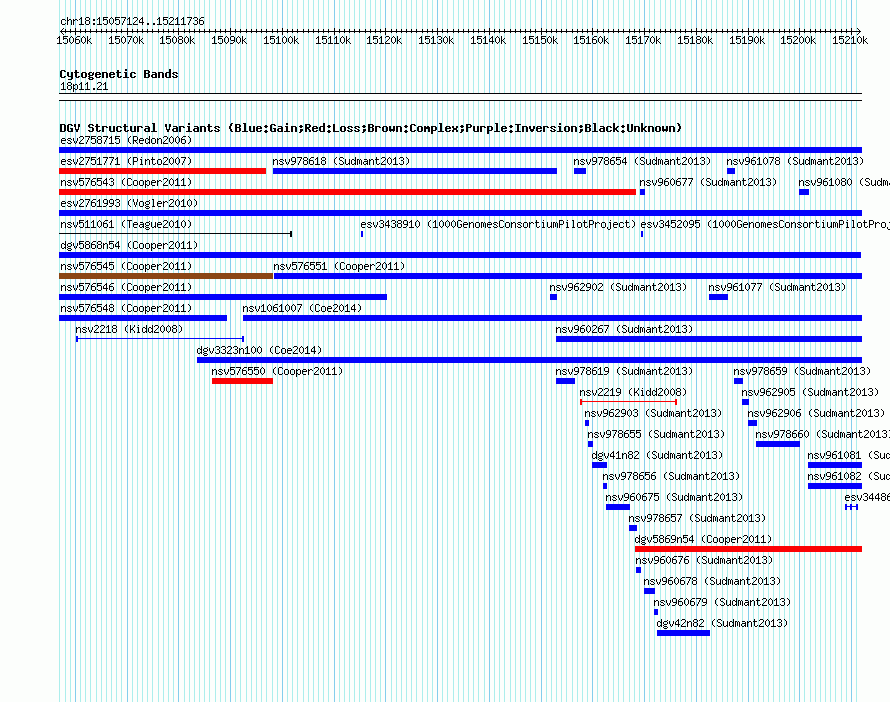Select the red dgv5869n54 (Cooper2011) loss bar
Image resolution: width=890 pixels, height=702 pixels.
748,549
